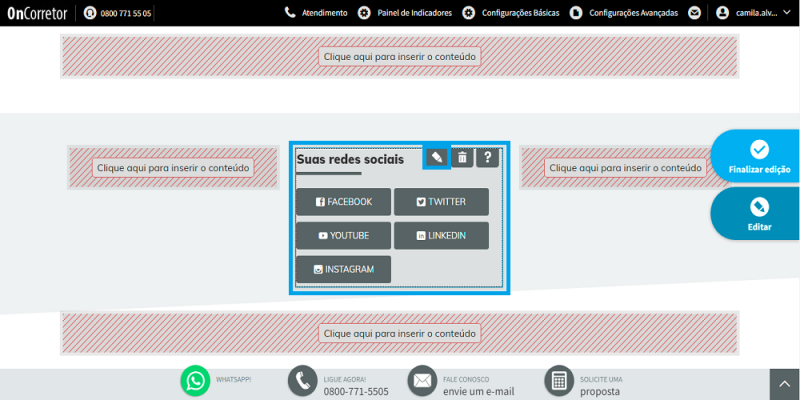Viewport: 800px width, 400px height.
Task: Jump to top with the up chevron
Action: coord(785,385)
